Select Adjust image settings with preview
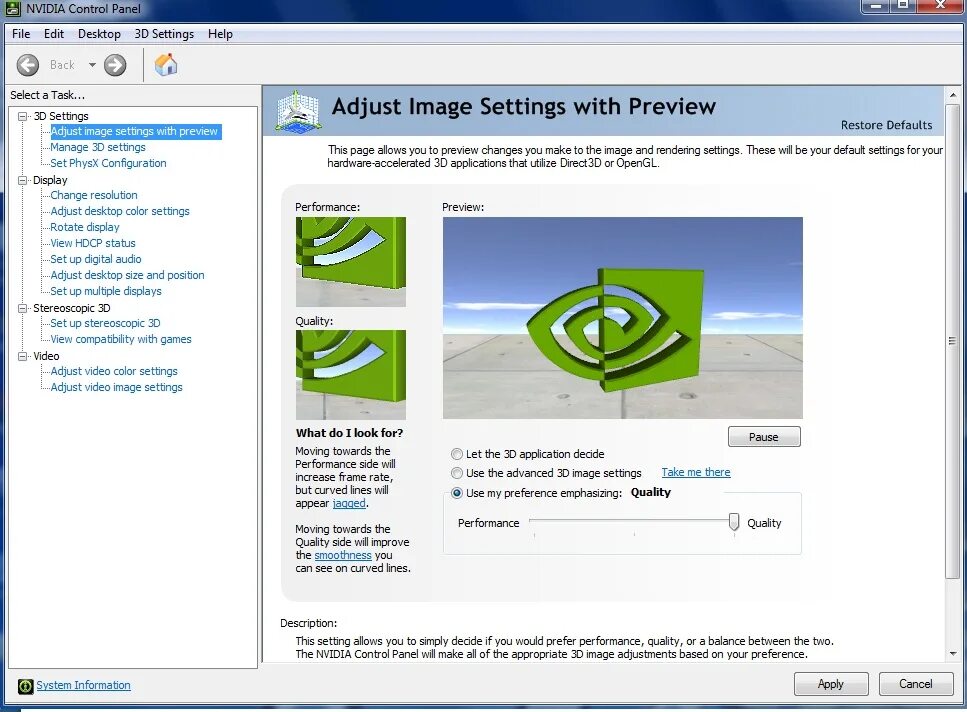 [134, 131]
